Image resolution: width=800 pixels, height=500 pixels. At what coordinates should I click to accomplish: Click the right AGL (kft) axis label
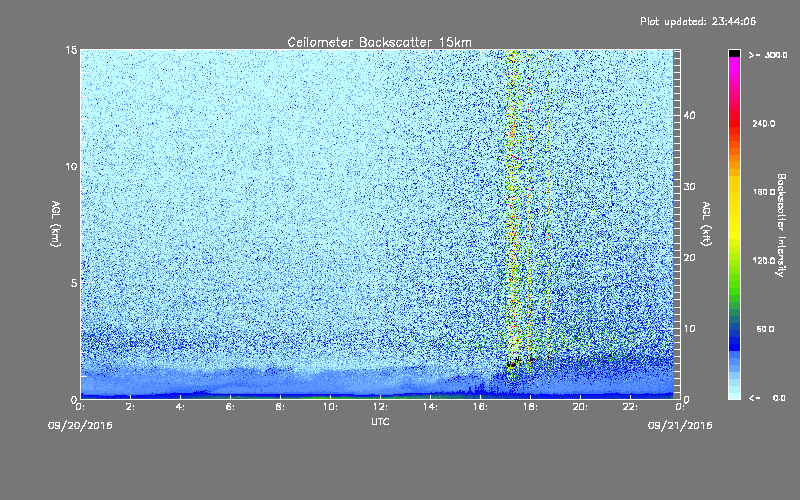pyautogui.click(x=706, y=224)
